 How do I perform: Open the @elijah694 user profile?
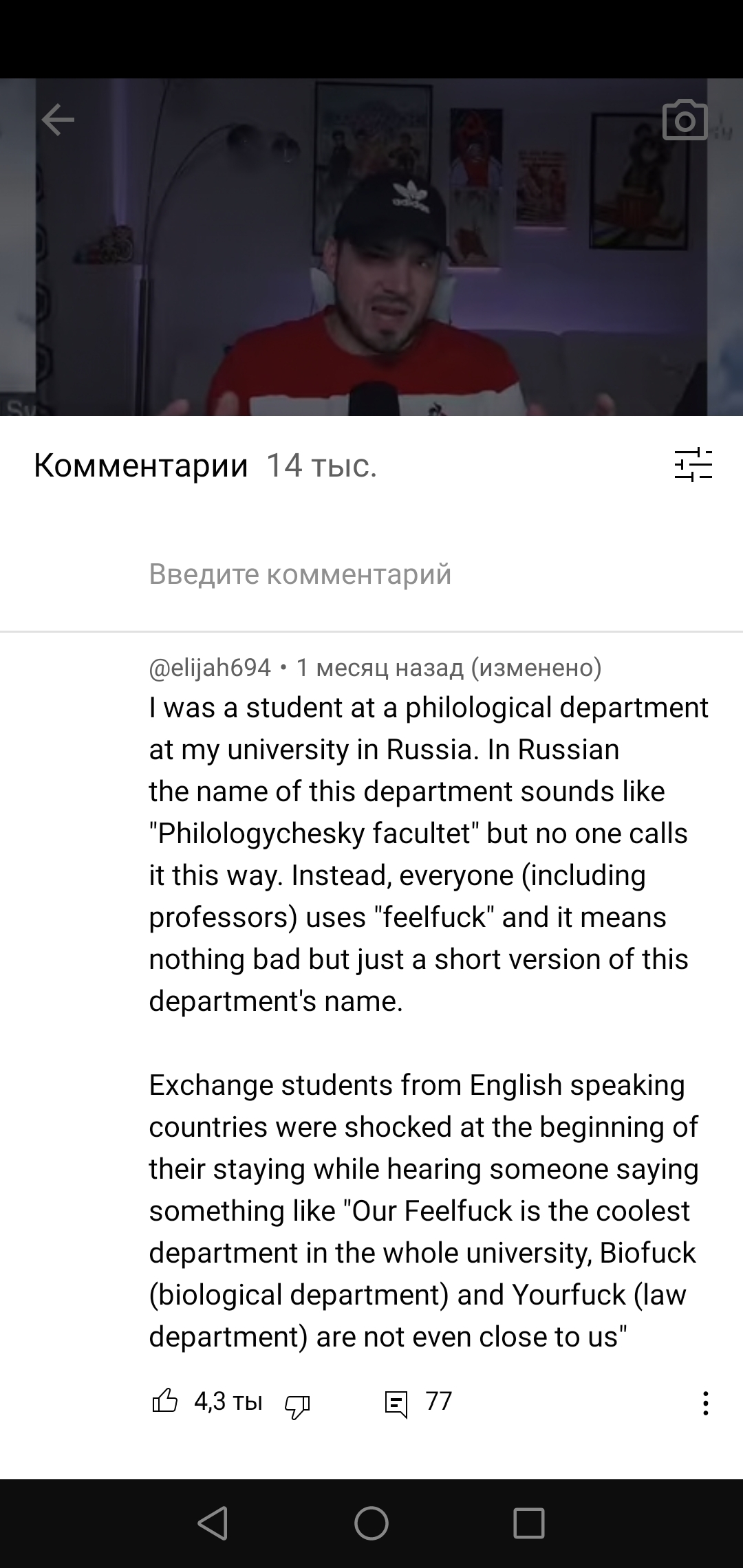(210, 667)
